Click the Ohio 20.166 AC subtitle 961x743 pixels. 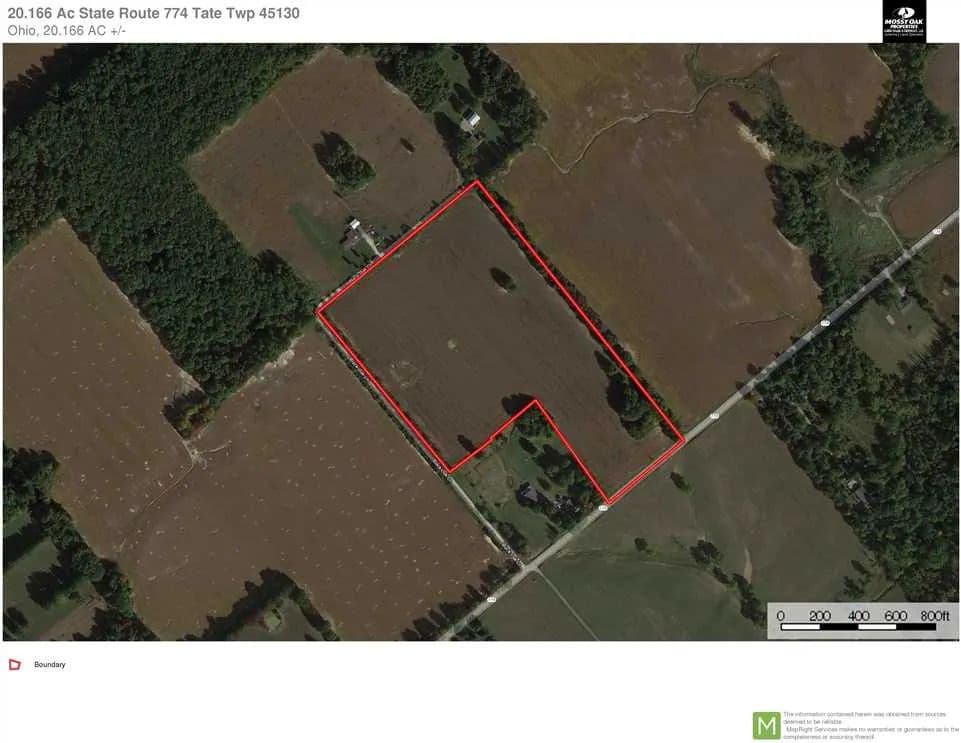click(66, 31)
